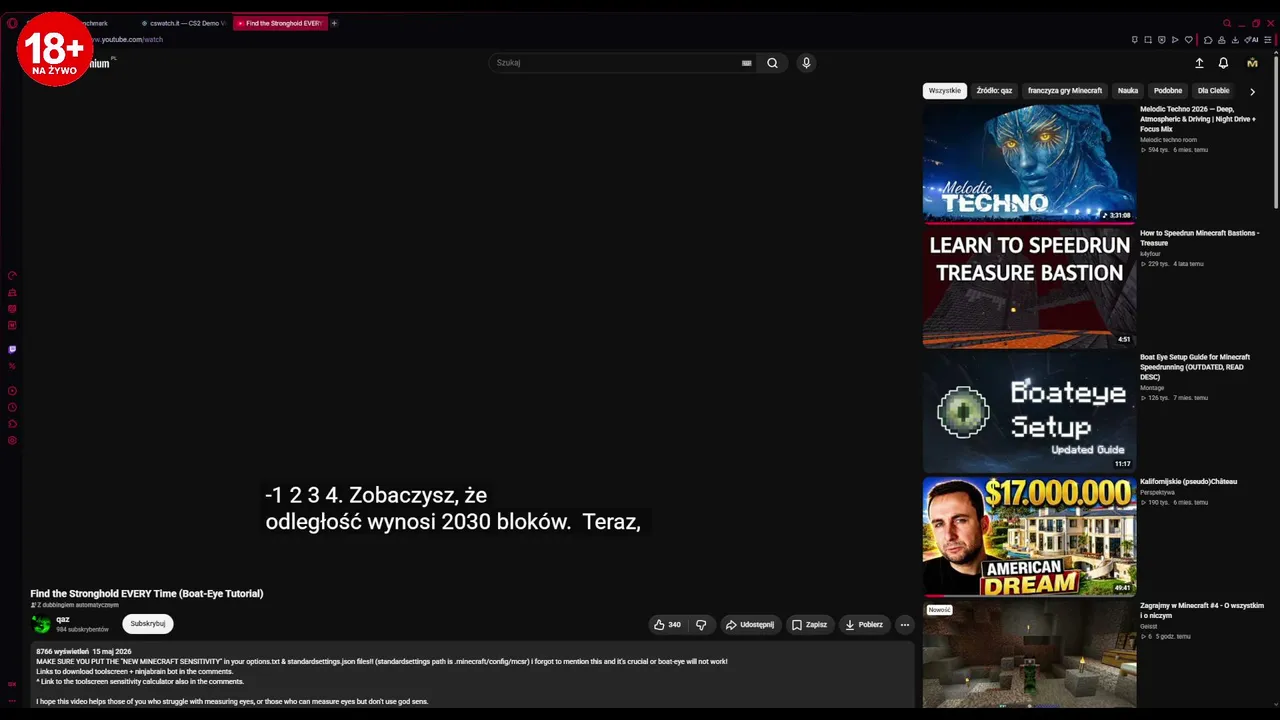Image resolution: width=1280 pixels, height=720 pixels.
Task: Open the American Dream $17.000.000 thumbnail
Action: [1029, 535]
